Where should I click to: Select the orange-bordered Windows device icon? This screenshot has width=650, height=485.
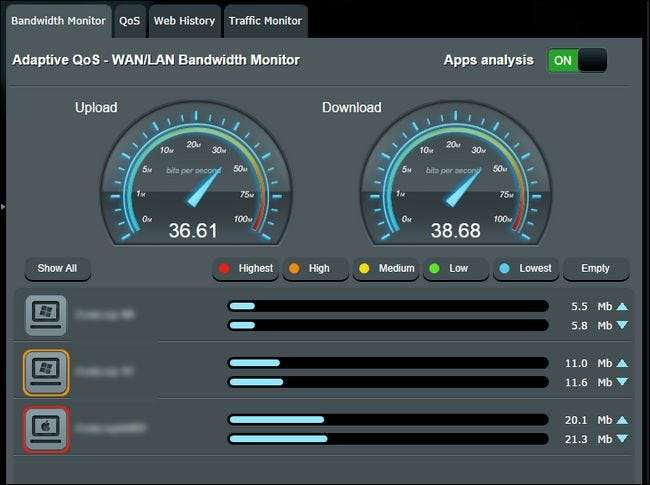coord(45,372)
